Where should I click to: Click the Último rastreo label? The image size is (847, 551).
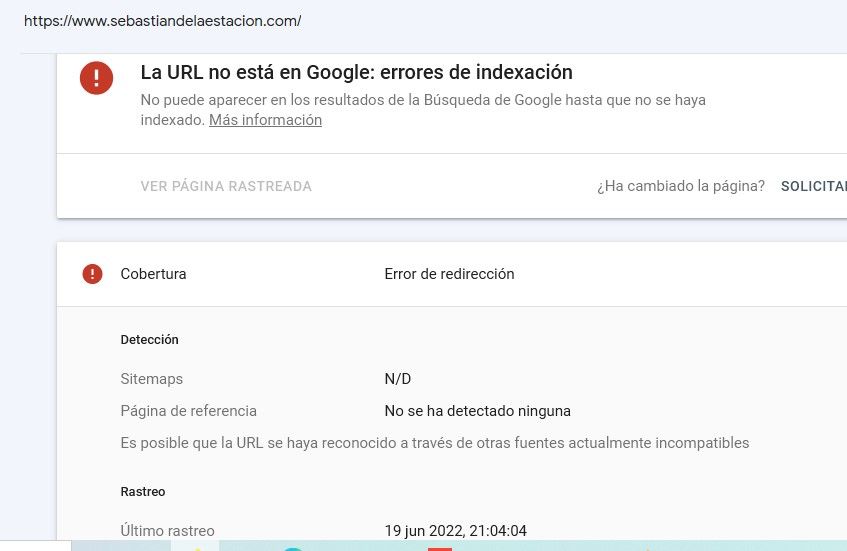click(167, 531)
